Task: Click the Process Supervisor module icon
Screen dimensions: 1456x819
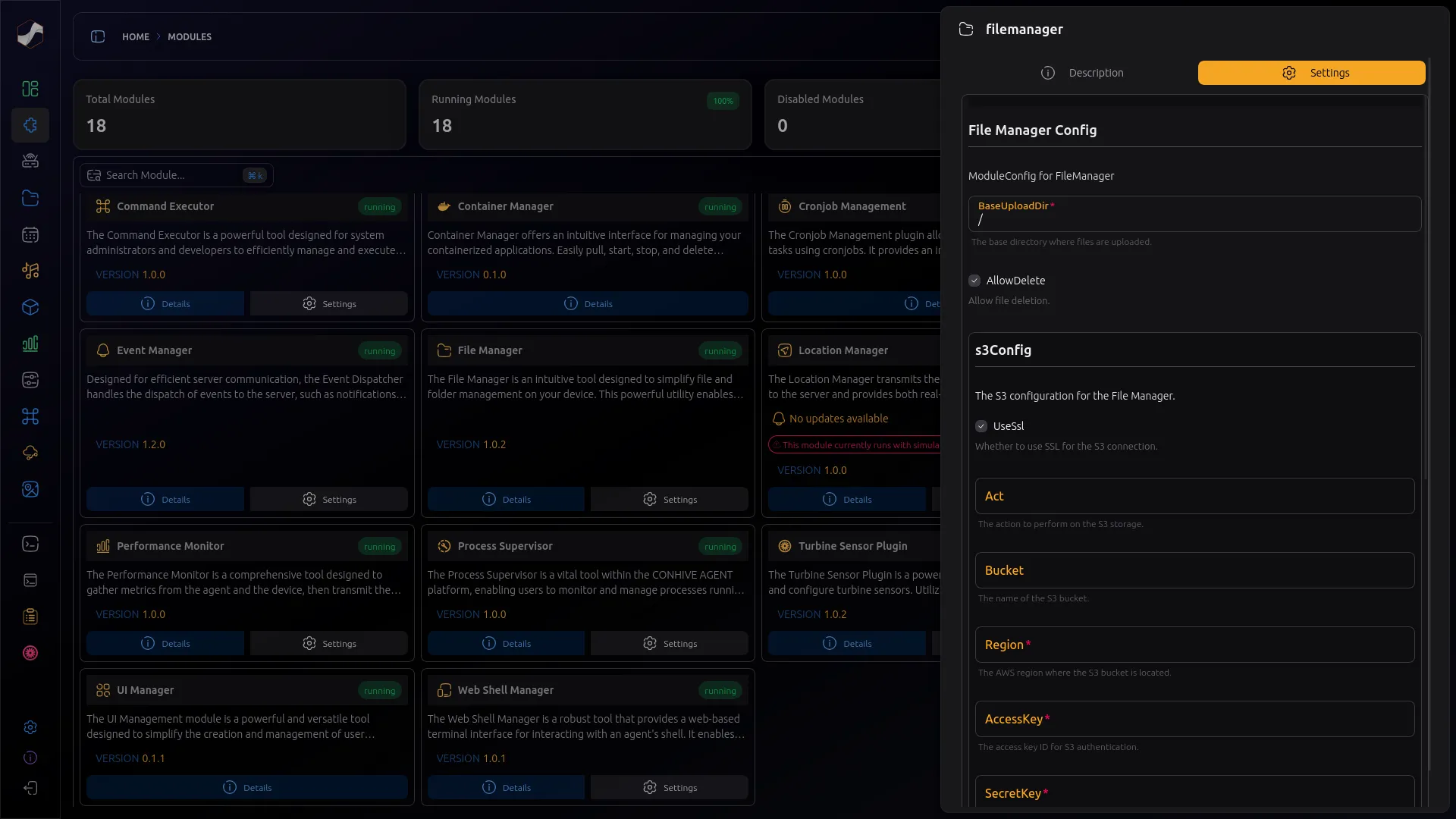Action: (x=444, y=545)
